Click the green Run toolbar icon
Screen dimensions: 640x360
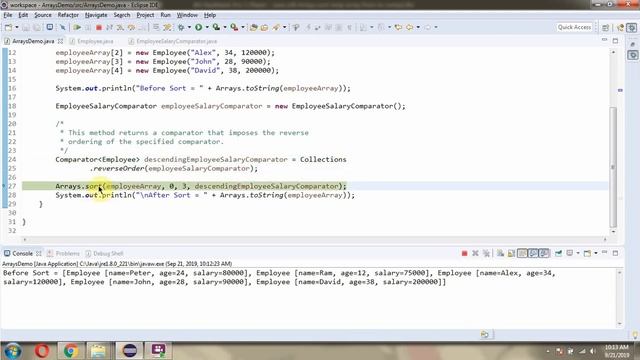[198, 27]
